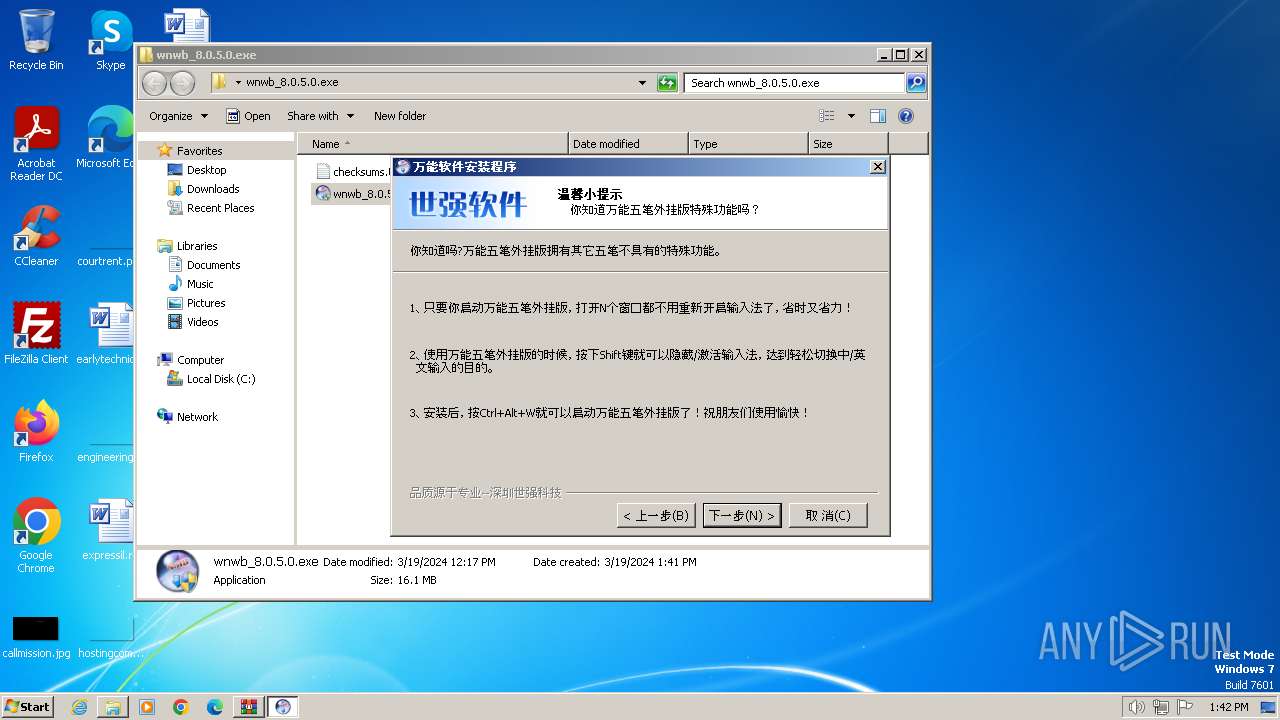Open the Organize dropdown menu
1280x720 pixels.
pos(178,116)
